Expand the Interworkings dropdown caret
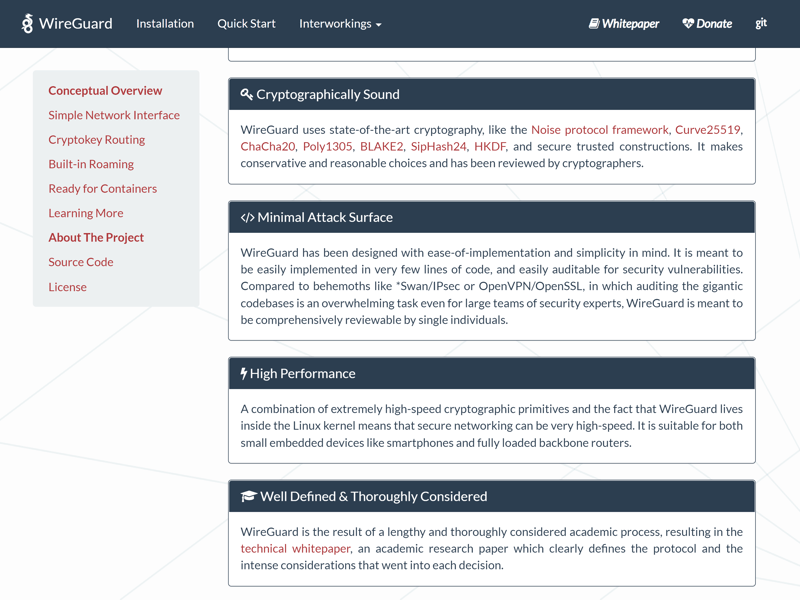Screen dimensions: 800x600 click(379, 24)
